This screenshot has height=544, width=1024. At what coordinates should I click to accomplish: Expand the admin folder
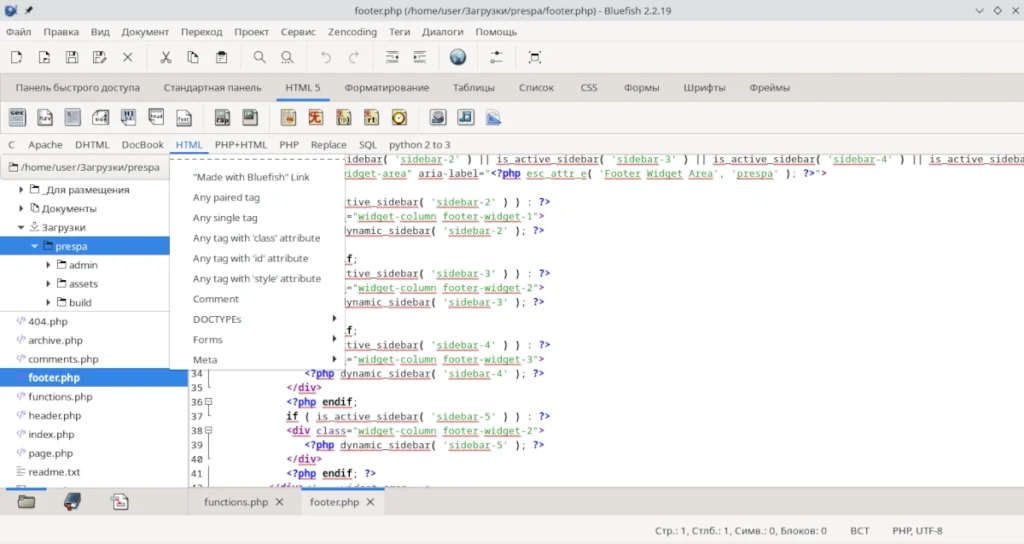(48, 265)
